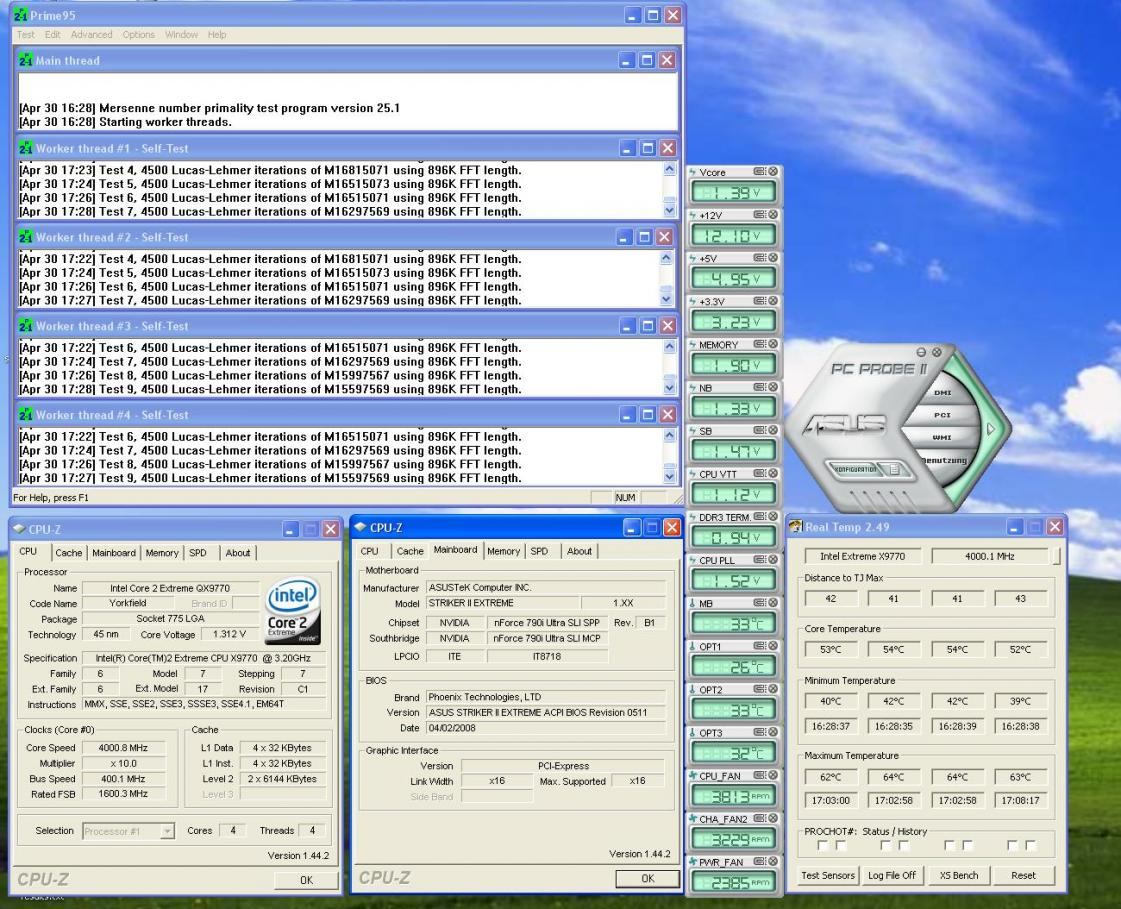Click the 4000.1 MHz field in Real Temp
1121x909 pixels.
tap(989, 556)
